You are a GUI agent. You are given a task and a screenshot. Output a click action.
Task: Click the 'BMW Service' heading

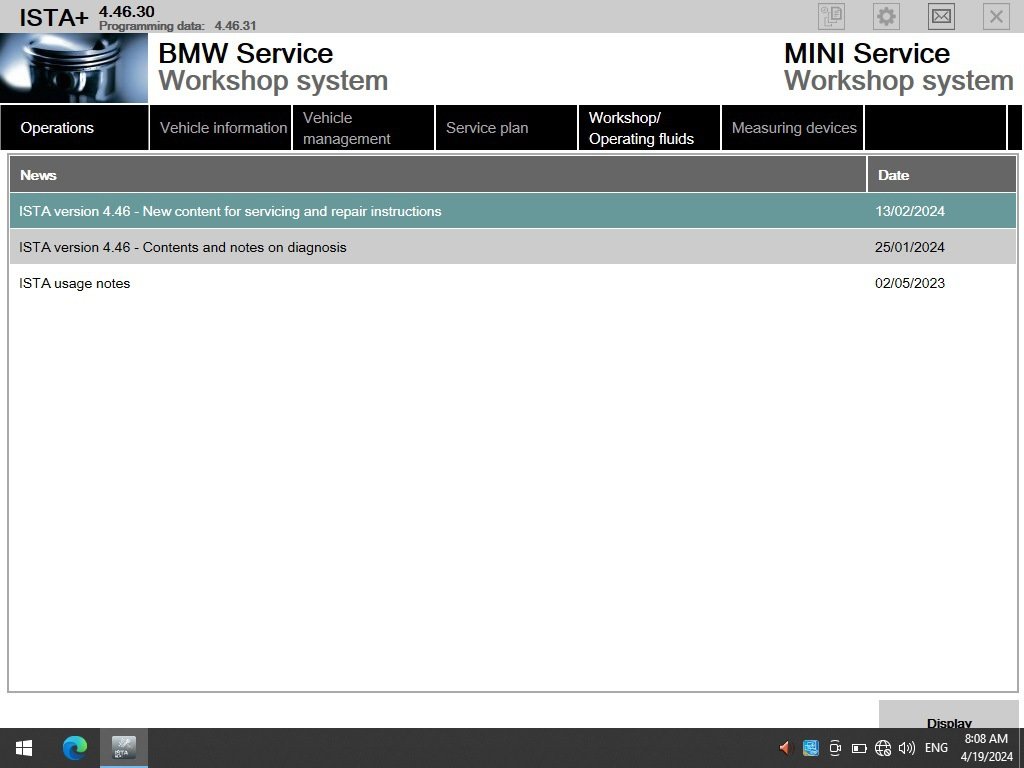(246, 54)
